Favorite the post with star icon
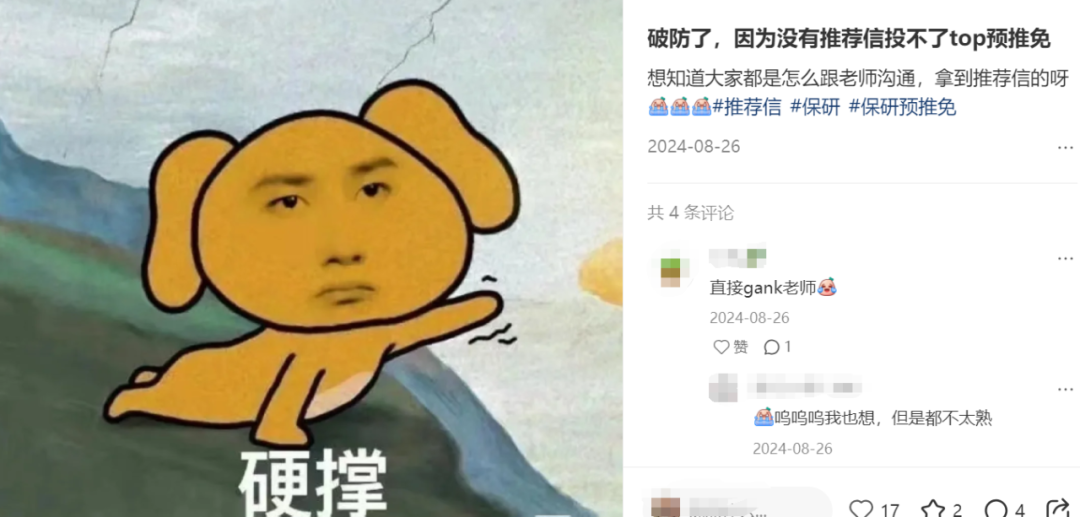 pos(941,510)
